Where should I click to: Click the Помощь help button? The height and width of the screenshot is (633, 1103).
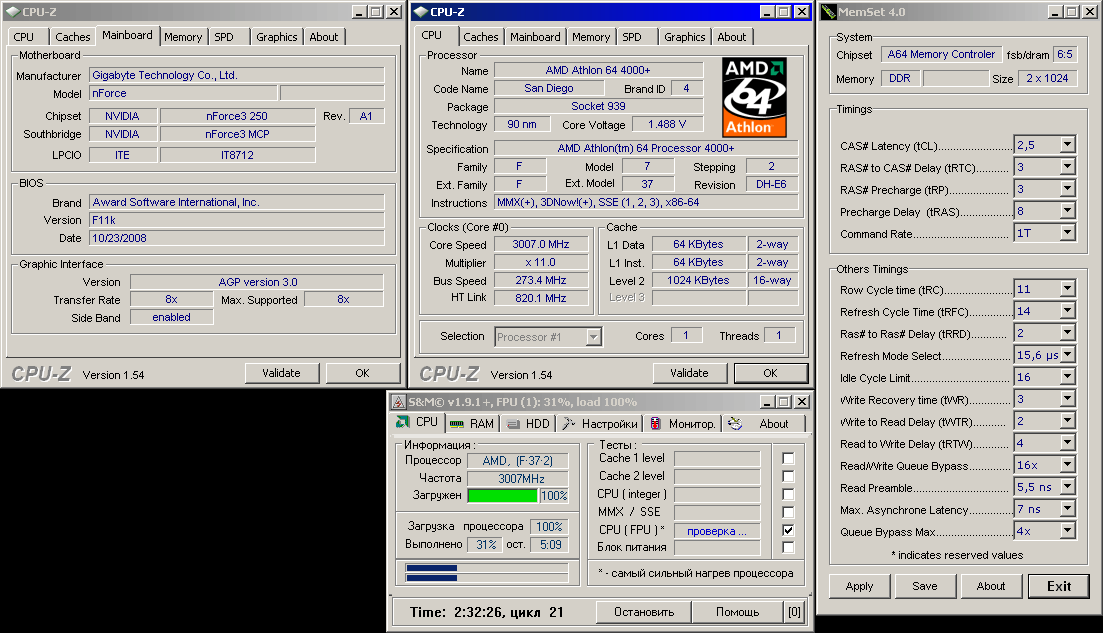(737, 612)
